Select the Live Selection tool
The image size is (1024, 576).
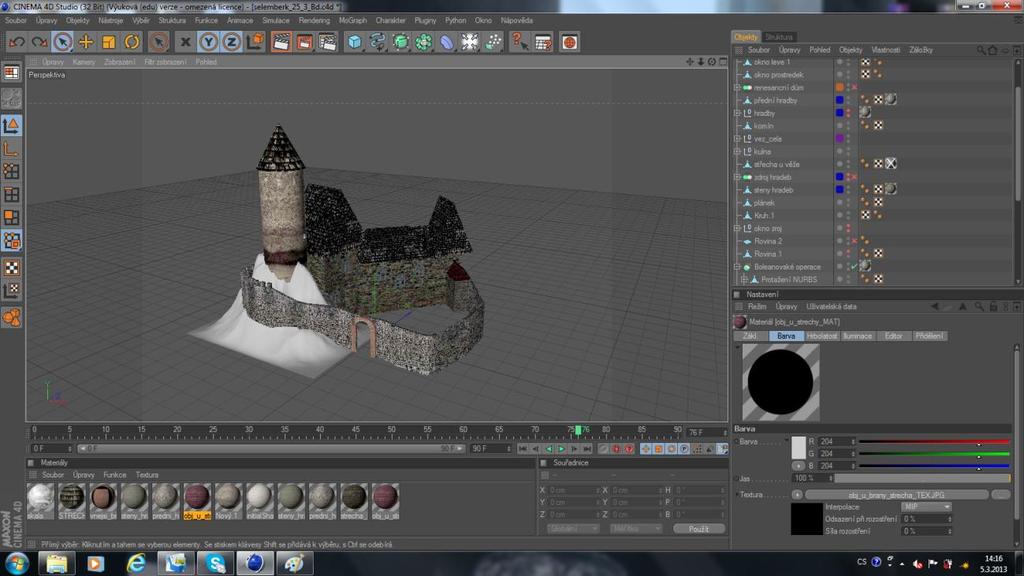[63, 42]
